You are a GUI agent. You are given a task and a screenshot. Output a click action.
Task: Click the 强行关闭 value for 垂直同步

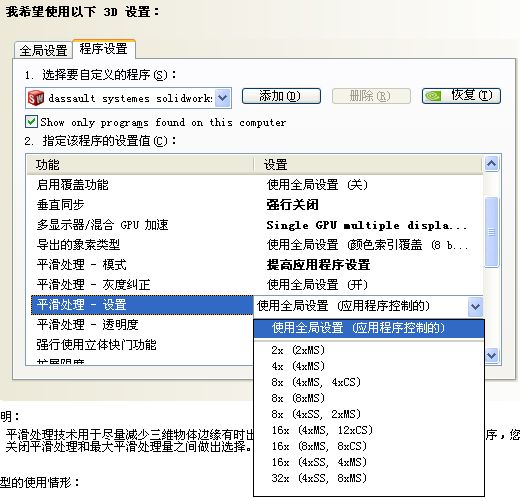[292, 205]
